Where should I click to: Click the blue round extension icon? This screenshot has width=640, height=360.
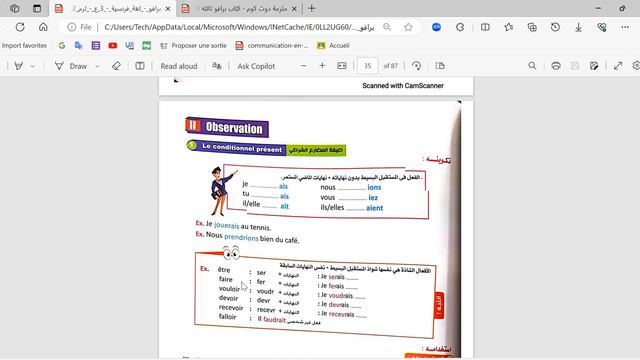coord(436,27)
